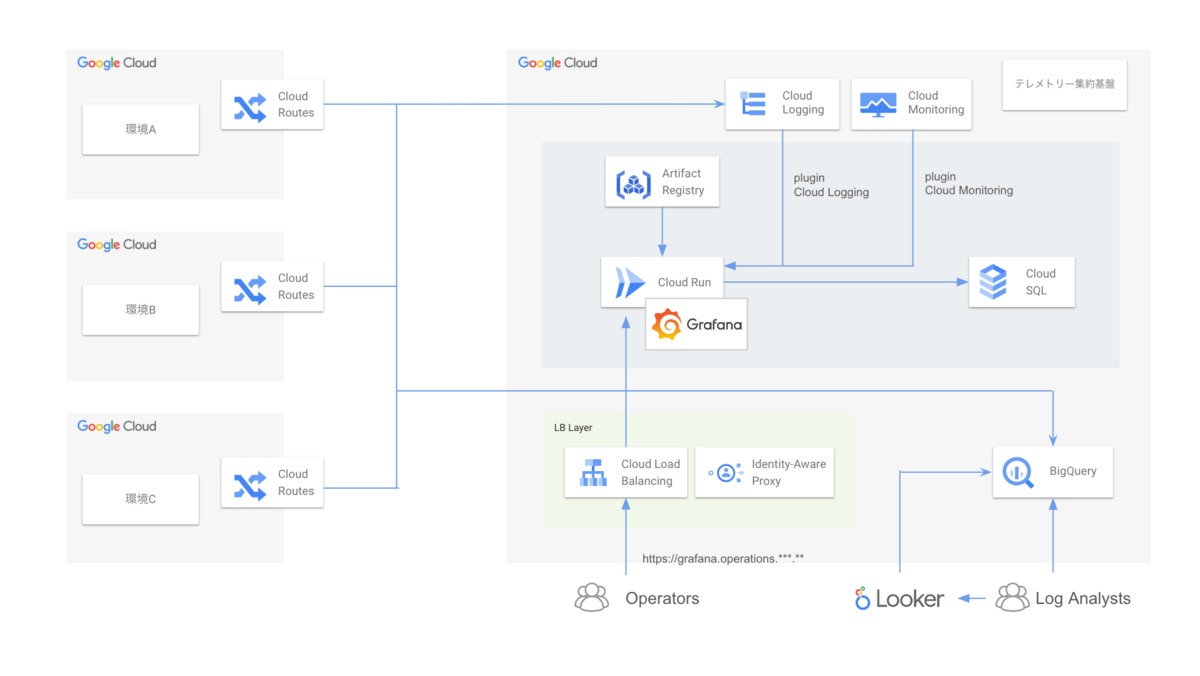Click the Log Analysts people icon
The image size is (1200, 676).
pyautogui.click(x=1013, y=598)
